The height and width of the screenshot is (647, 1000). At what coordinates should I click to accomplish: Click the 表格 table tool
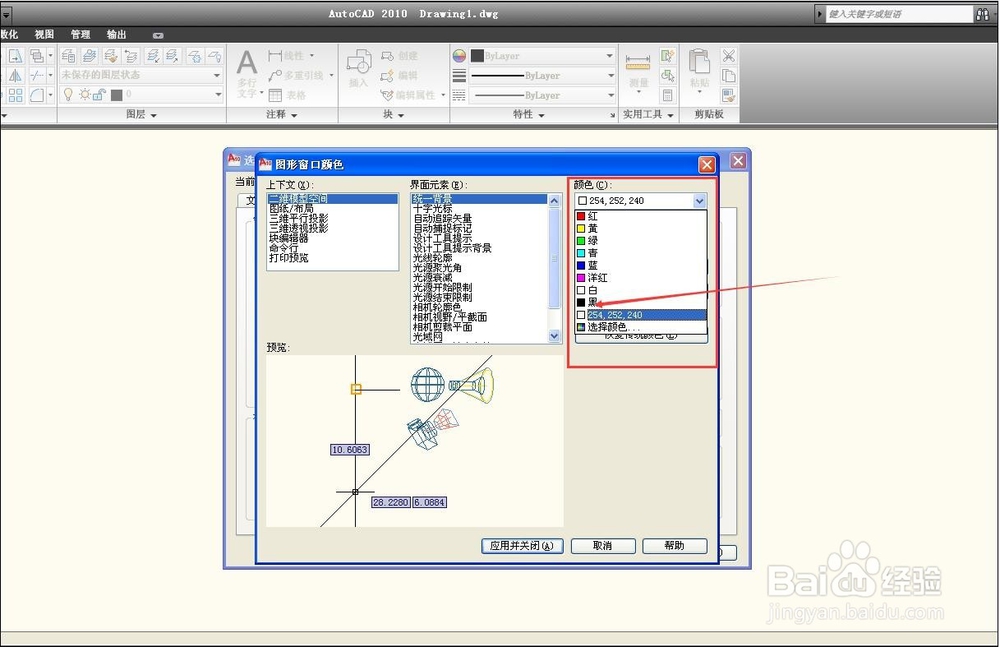[x=288, y=95]
